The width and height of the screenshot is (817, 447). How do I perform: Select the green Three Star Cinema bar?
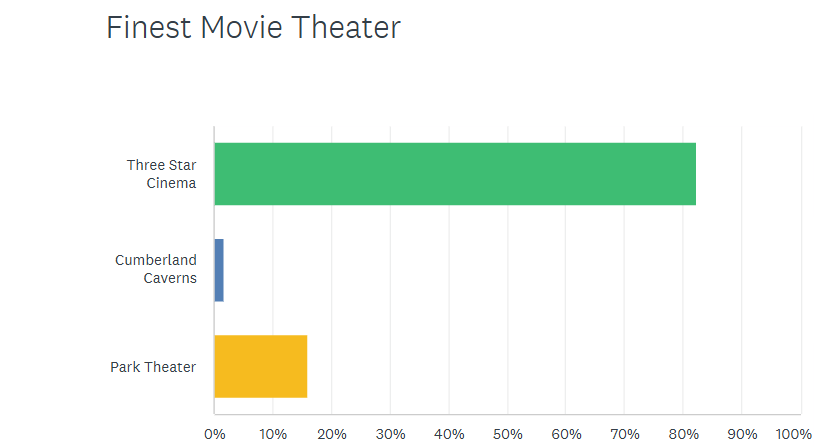[x=454, y=174]
